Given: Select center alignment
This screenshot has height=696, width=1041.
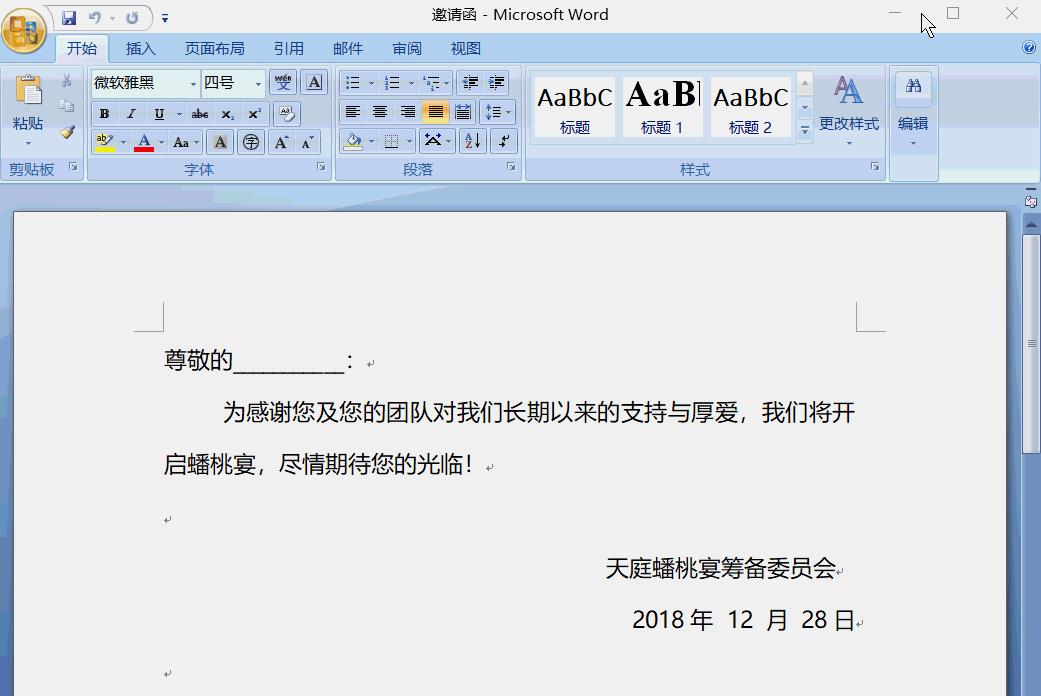Looking at the screenshot, I should (x=380, y=112).
